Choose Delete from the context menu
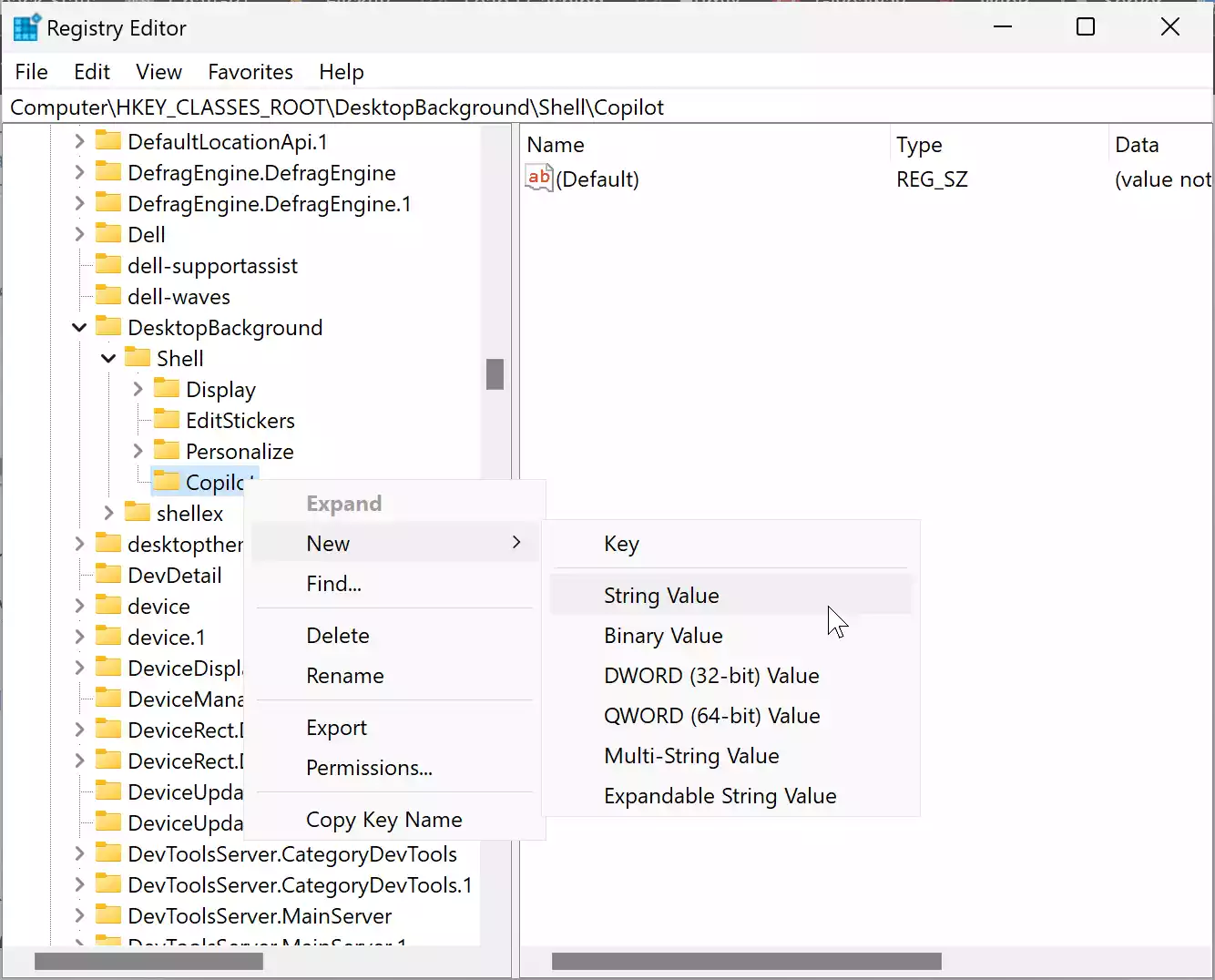1215x980 pixels. [x=394, y=636]
